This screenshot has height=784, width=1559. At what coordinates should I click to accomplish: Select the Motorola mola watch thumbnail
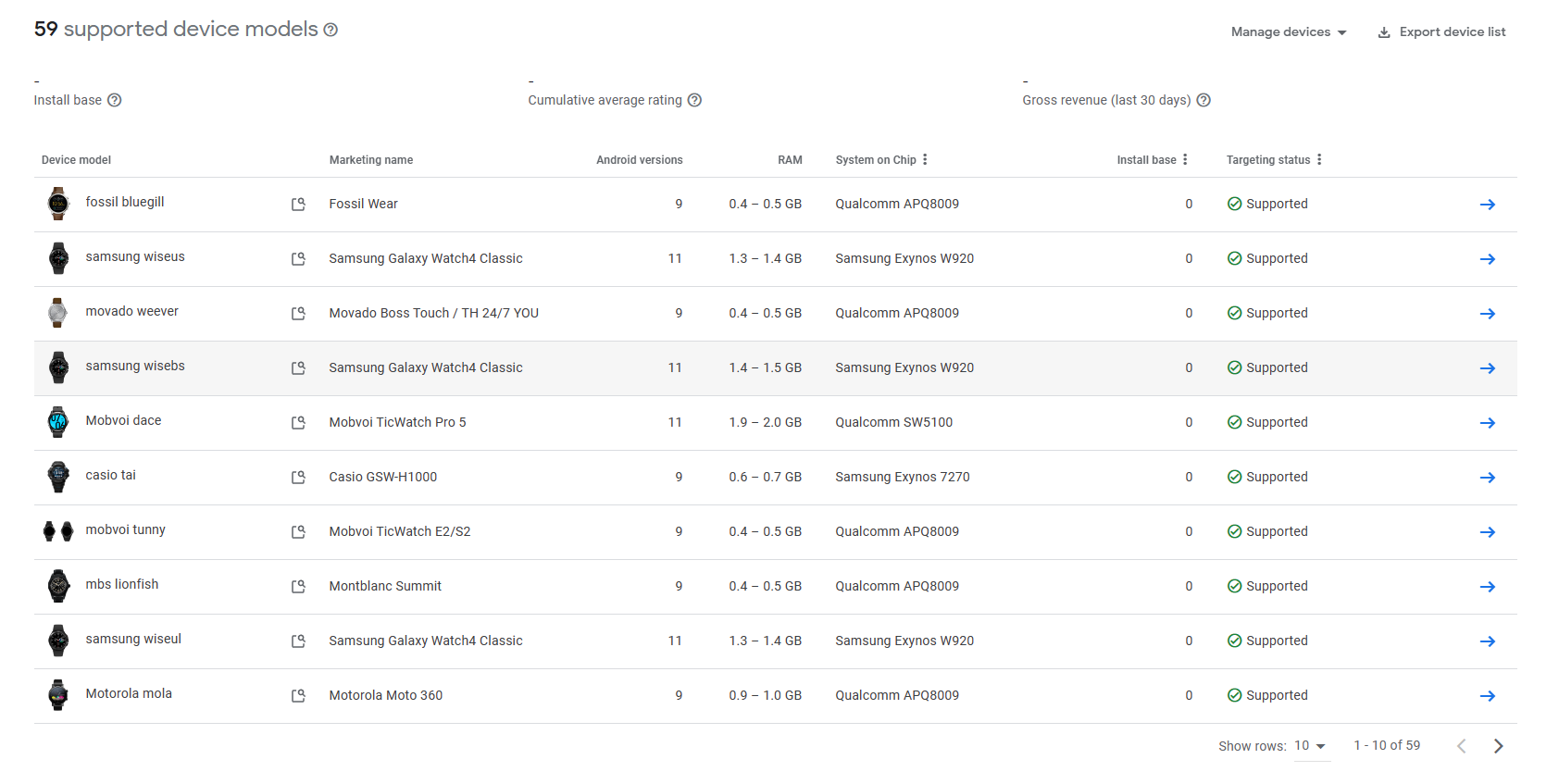click(58, 695)
